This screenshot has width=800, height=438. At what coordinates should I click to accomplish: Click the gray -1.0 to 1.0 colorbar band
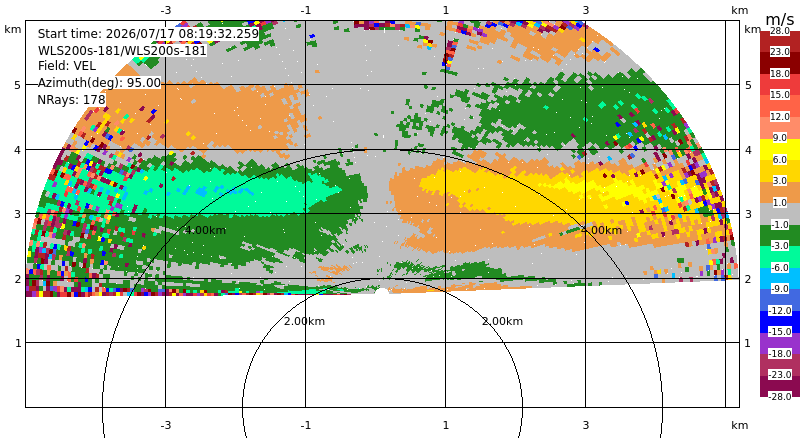click(780, 213)
